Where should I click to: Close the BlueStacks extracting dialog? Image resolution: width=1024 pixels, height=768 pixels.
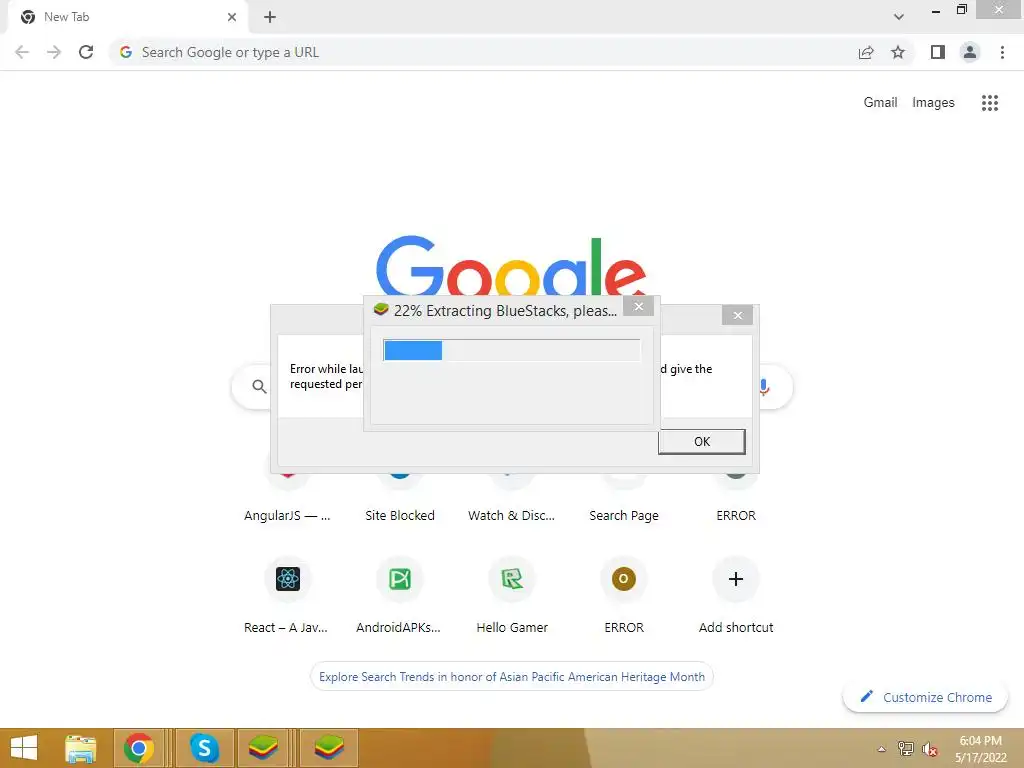[638, 306]
